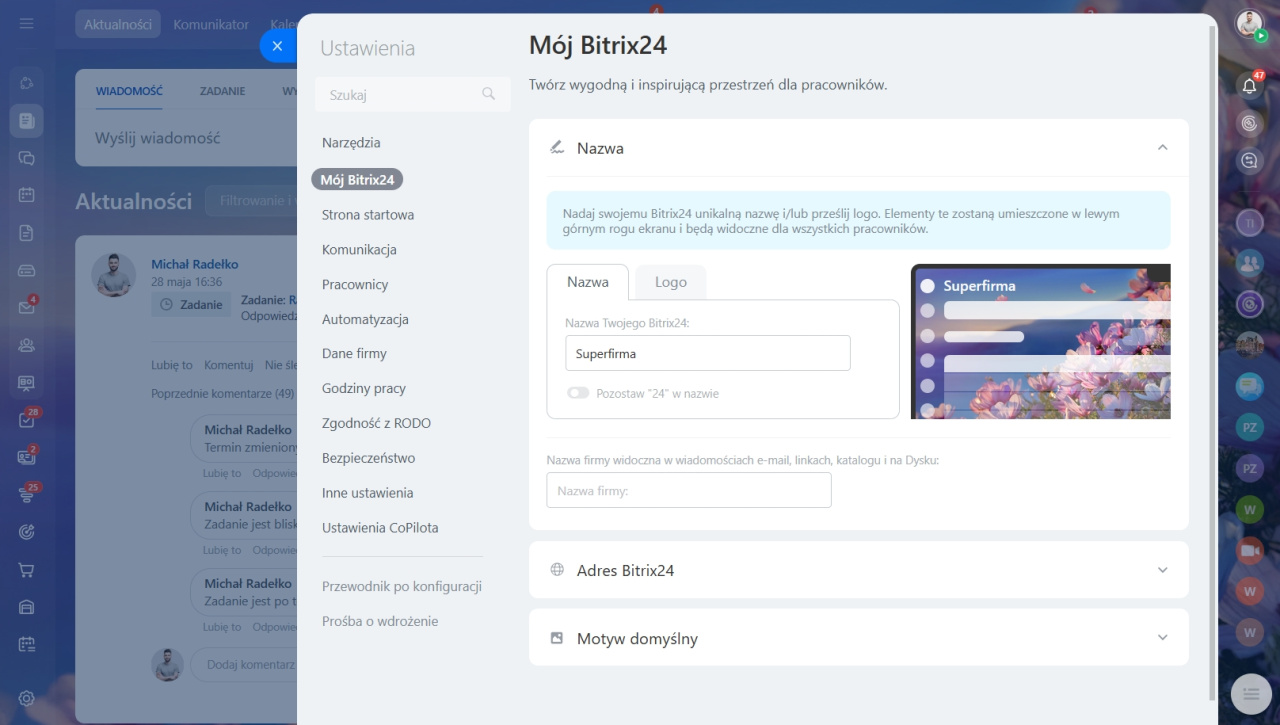Open the sidebar icon with badge 25
Viewport: 1280px width, 725px height.
27,495
